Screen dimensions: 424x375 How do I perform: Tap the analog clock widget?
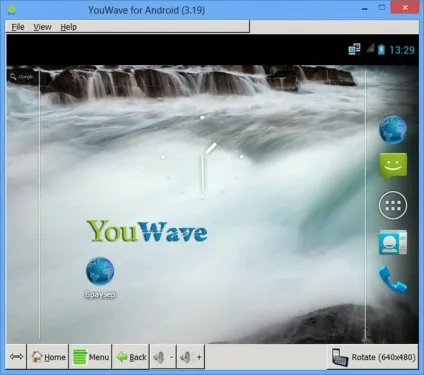pyautogui.click(x=202, y=157)
